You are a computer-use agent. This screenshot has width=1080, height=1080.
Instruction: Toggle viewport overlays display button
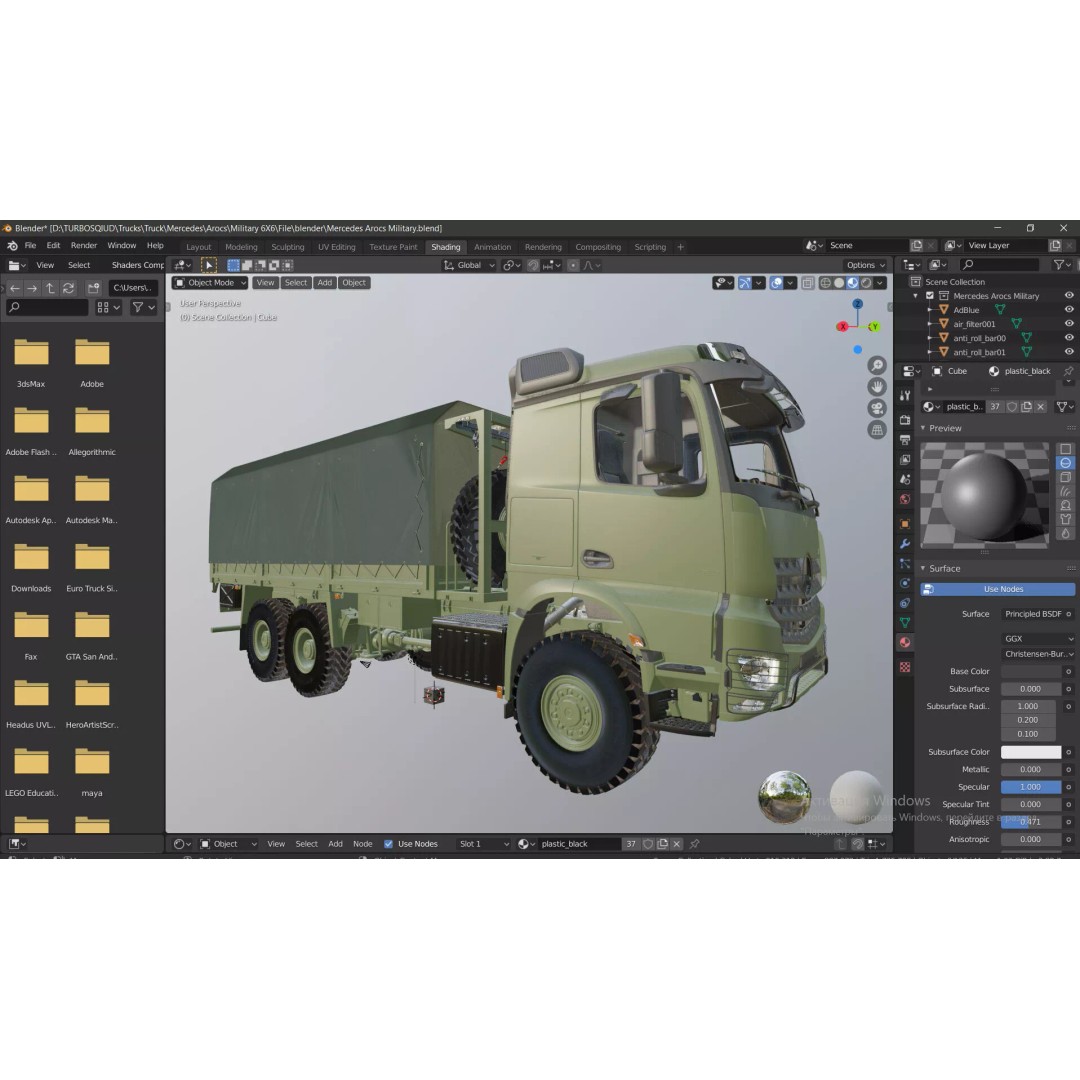(776, 282)
